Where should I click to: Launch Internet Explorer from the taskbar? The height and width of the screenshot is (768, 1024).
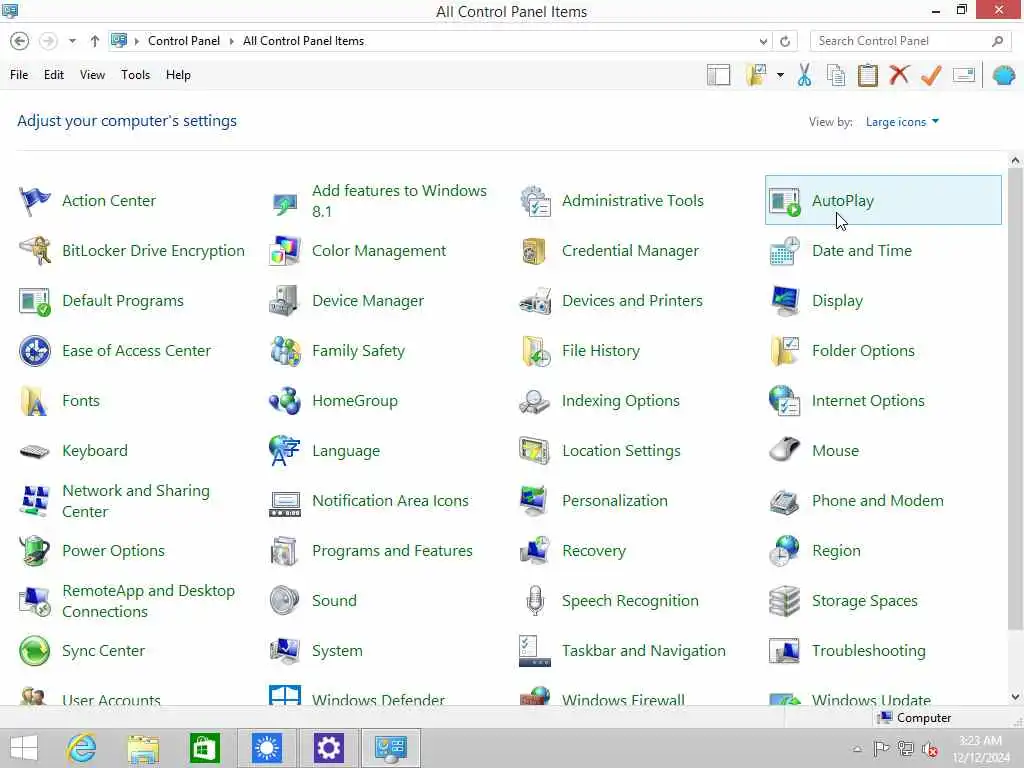tap(82, 748)
